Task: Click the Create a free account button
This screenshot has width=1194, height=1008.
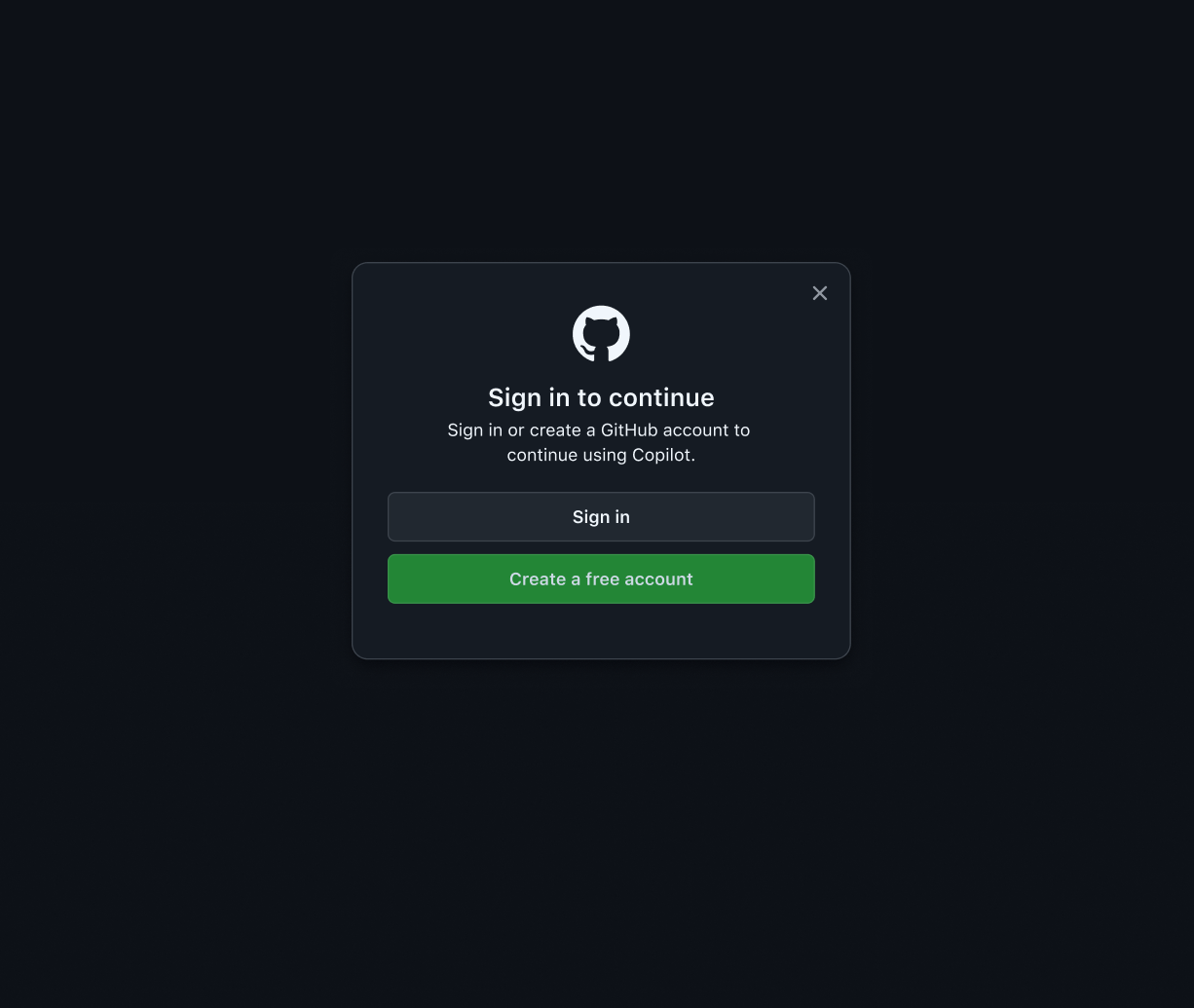Action: [601, 579]
